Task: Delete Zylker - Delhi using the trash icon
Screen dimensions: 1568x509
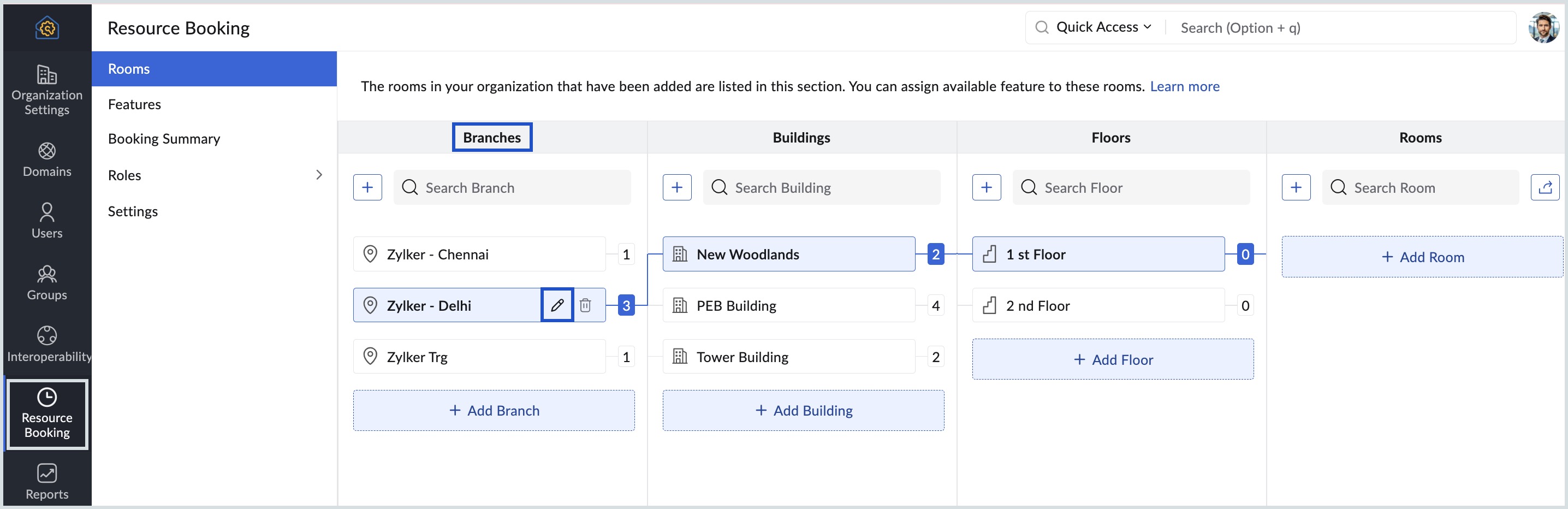Action: (586, 305)
